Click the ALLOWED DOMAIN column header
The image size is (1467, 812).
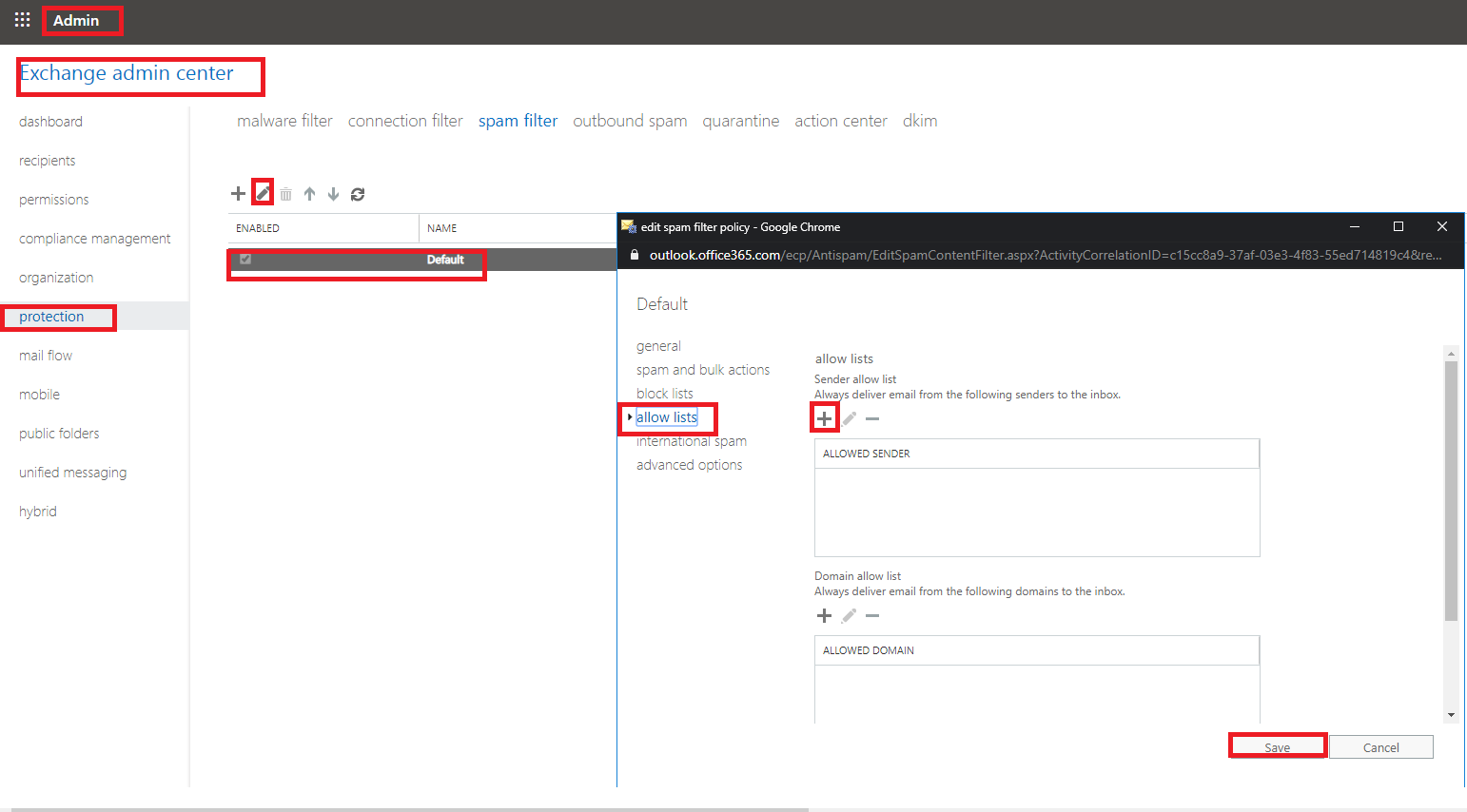(x=1037, y=650)
